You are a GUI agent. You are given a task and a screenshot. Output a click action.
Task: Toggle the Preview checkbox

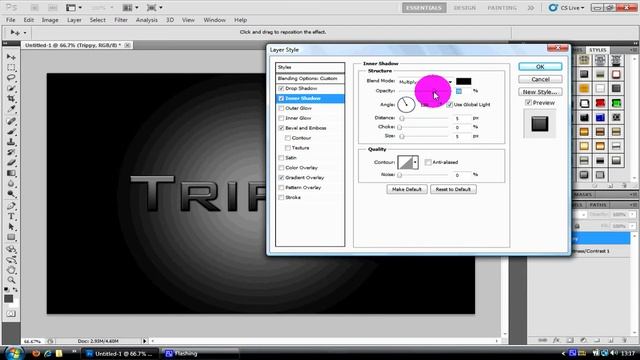click(528, 103)
